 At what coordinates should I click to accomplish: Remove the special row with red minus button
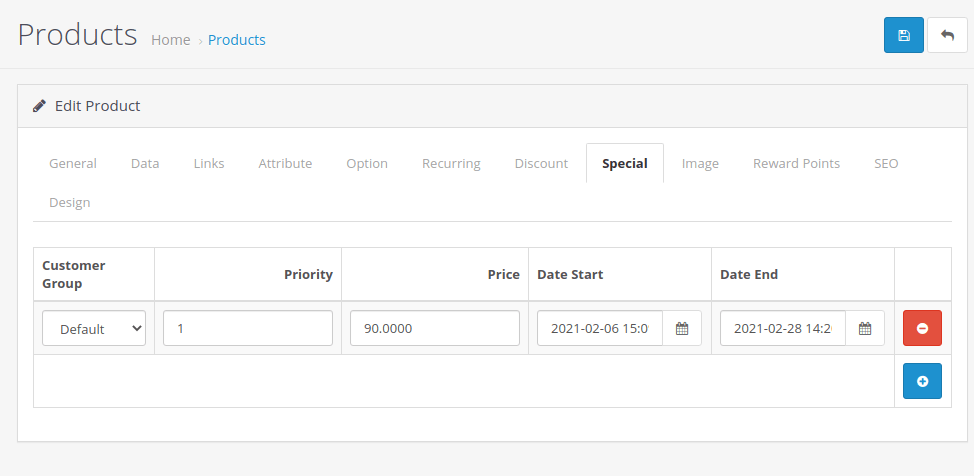click(x=922, y=328)
